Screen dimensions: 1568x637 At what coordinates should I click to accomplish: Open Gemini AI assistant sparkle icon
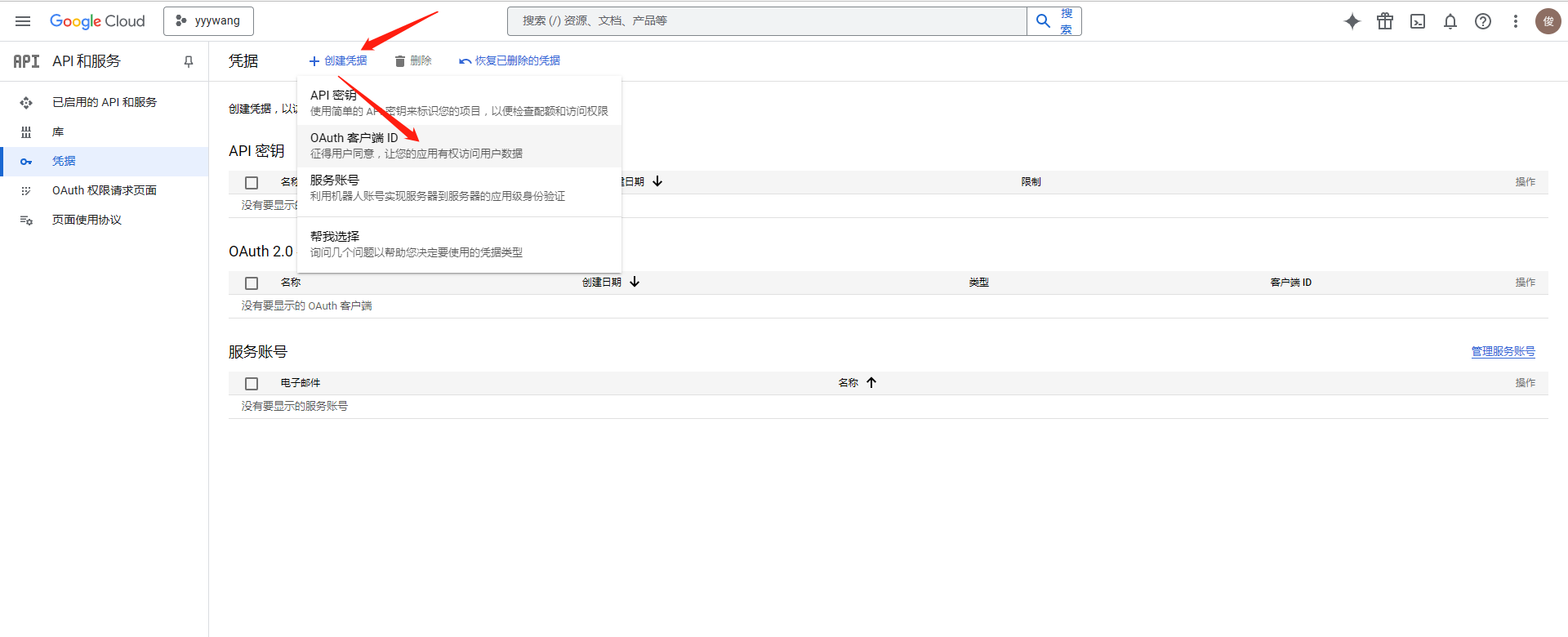1352,21
